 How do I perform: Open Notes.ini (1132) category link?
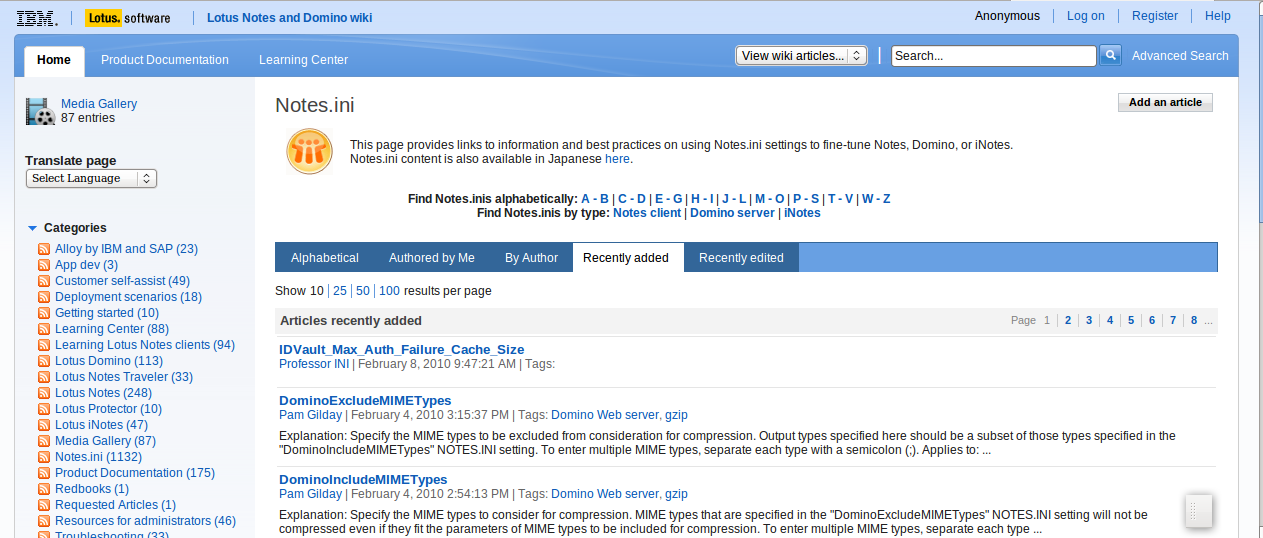[x=98, y=457]
